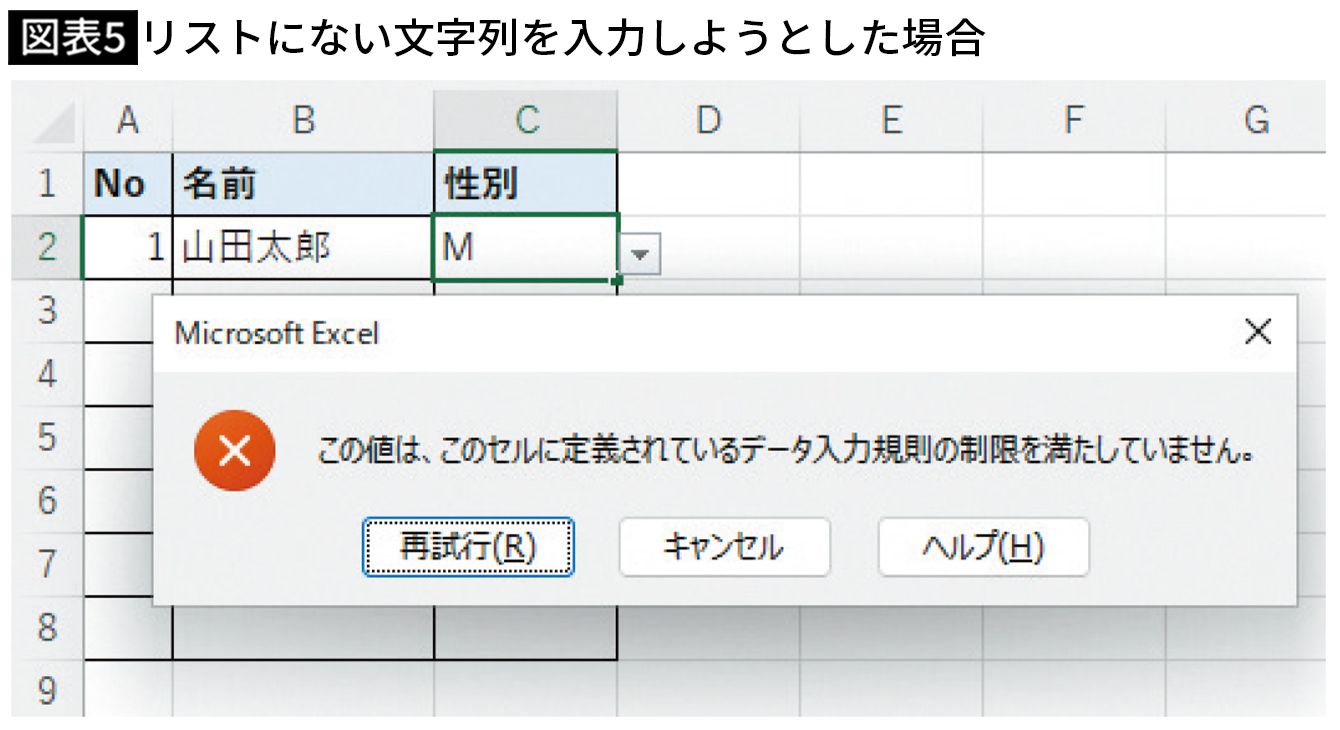
Task: Select cell C2 containing M
Action: tap(524, 247)
